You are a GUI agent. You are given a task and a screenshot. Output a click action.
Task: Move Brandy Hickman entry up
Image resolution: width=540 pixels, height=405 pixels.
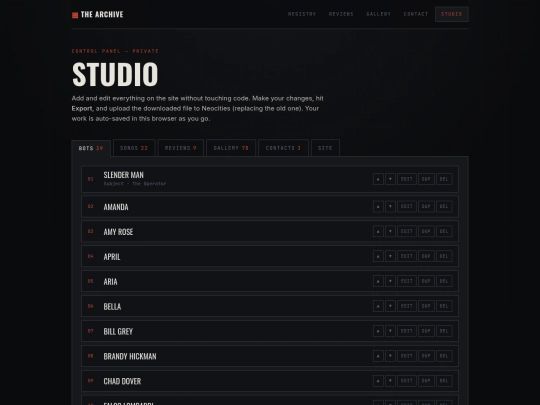pos(378,356)
